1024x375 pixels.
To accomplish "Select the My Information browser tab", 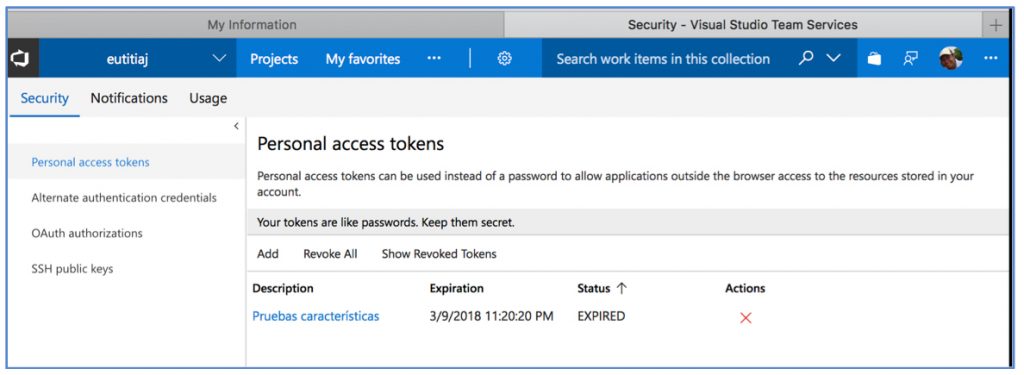I will 252,25.
